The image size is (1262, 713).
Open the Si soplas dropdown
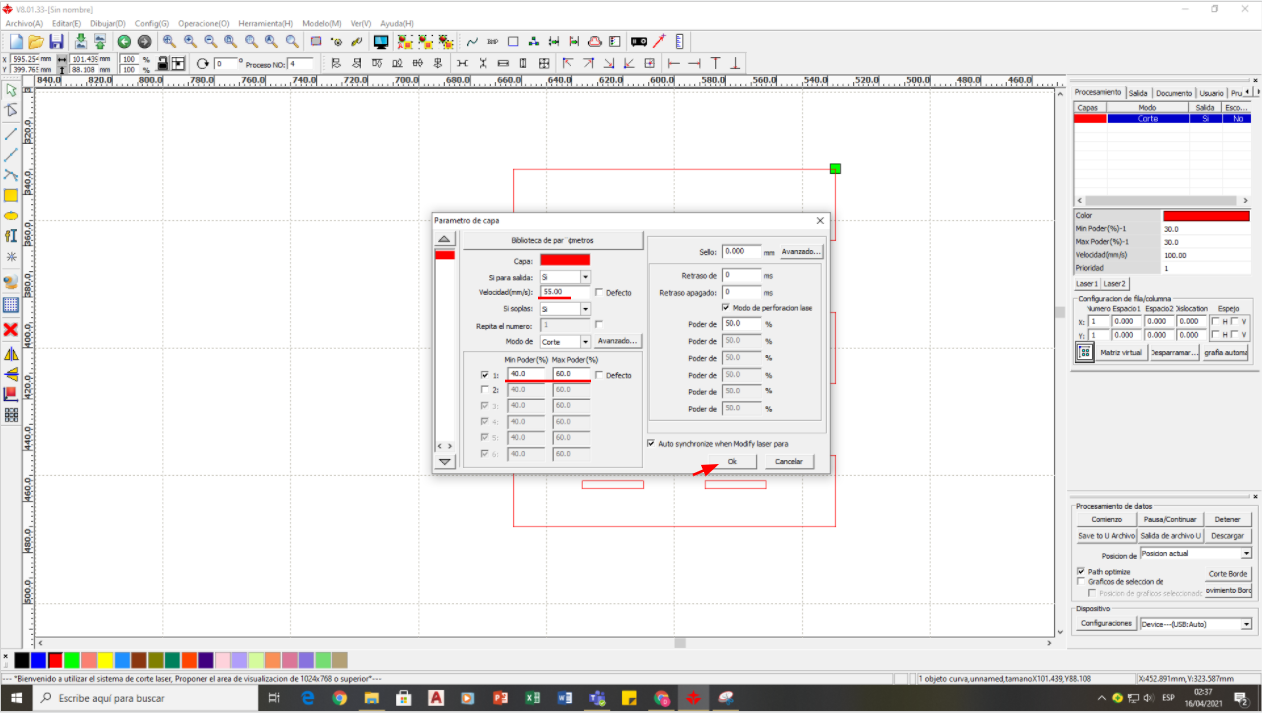coord(585,309)
